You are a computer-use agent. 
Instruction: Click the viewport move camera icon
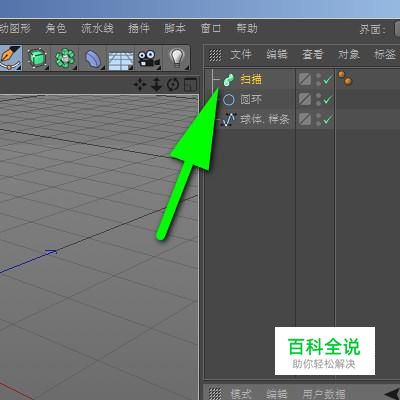point(140,85)
